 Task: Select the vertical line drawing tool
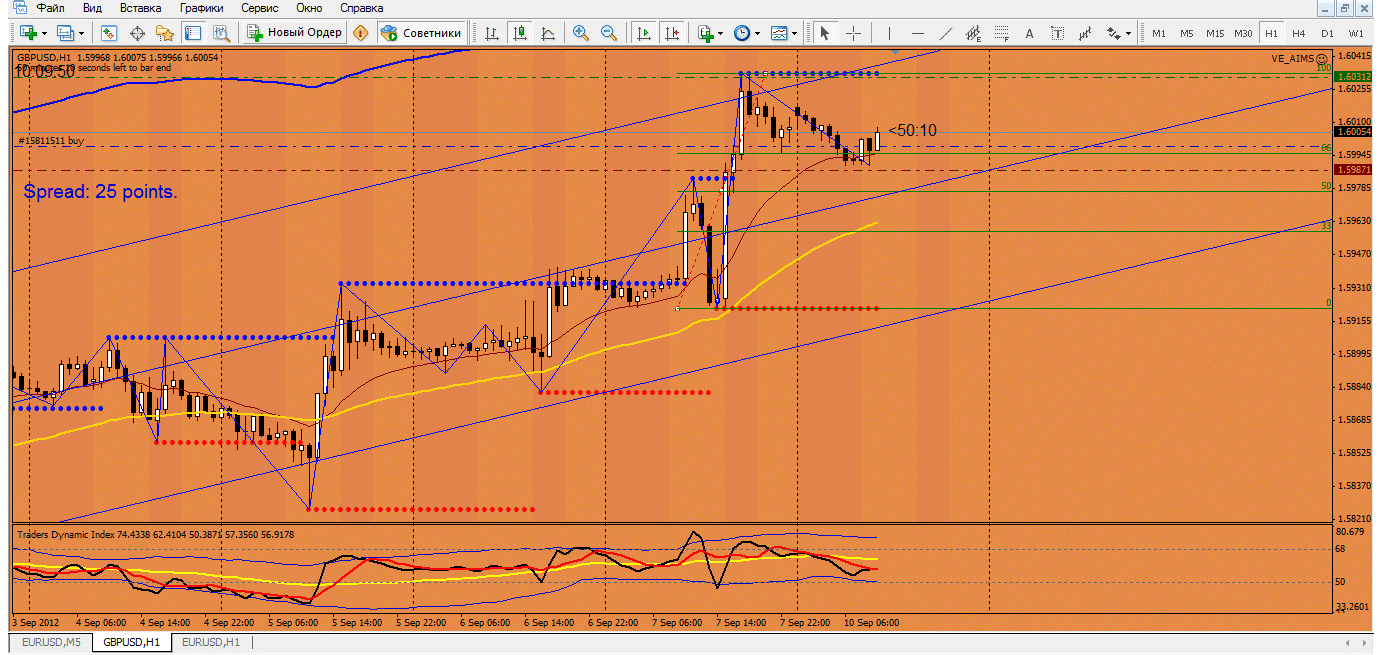[x=889, y=33]
